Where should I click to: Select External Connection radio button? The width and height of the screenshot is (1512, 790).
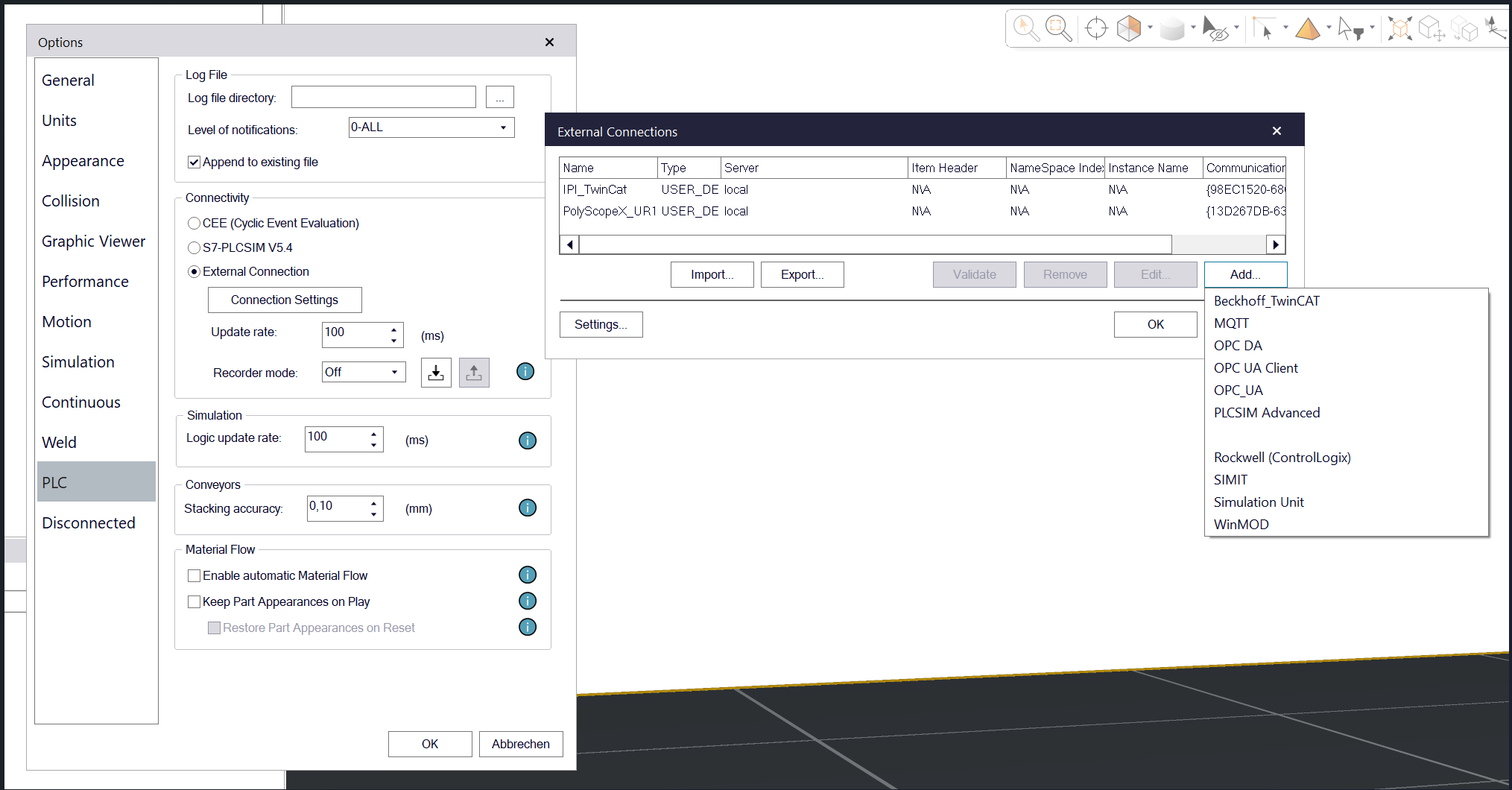coord(194,272)
